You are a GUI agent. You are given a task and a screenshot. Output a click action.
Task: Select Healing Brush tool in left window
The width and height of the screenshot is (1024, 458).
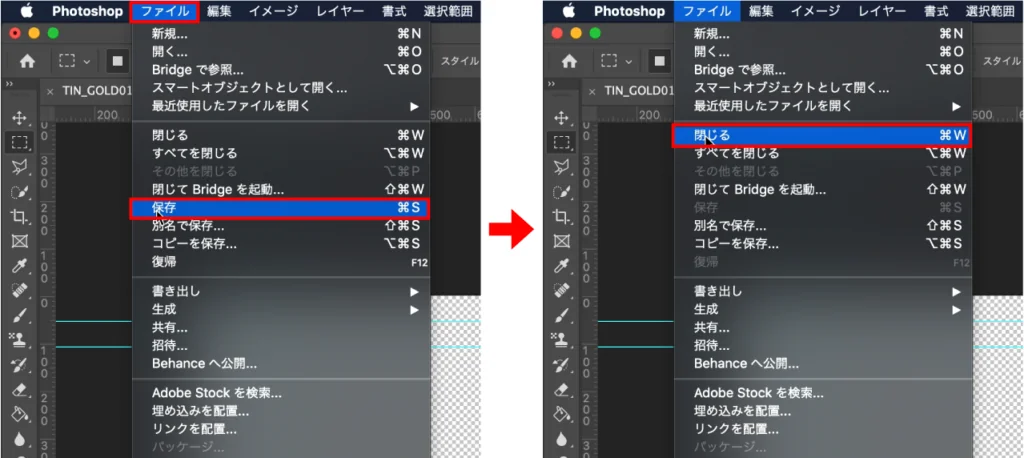pos(20,290)
